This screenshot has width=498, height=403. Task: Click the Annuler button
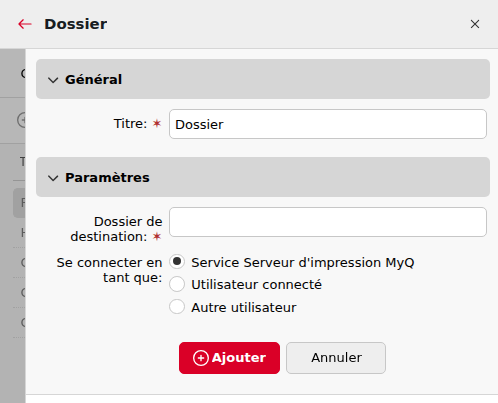(336, 358)
